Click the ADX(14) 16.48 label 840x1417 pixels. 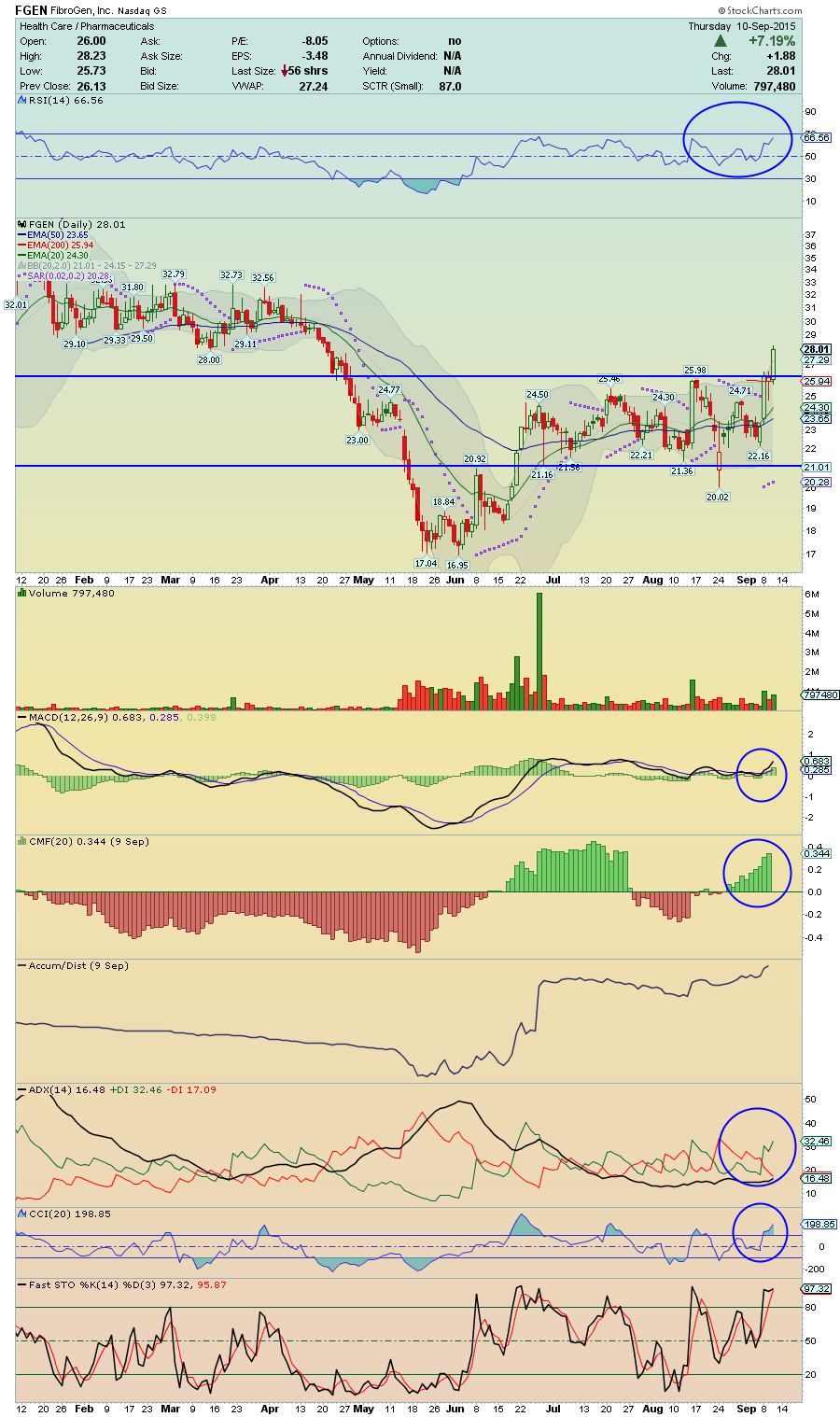pos(67,1089)
